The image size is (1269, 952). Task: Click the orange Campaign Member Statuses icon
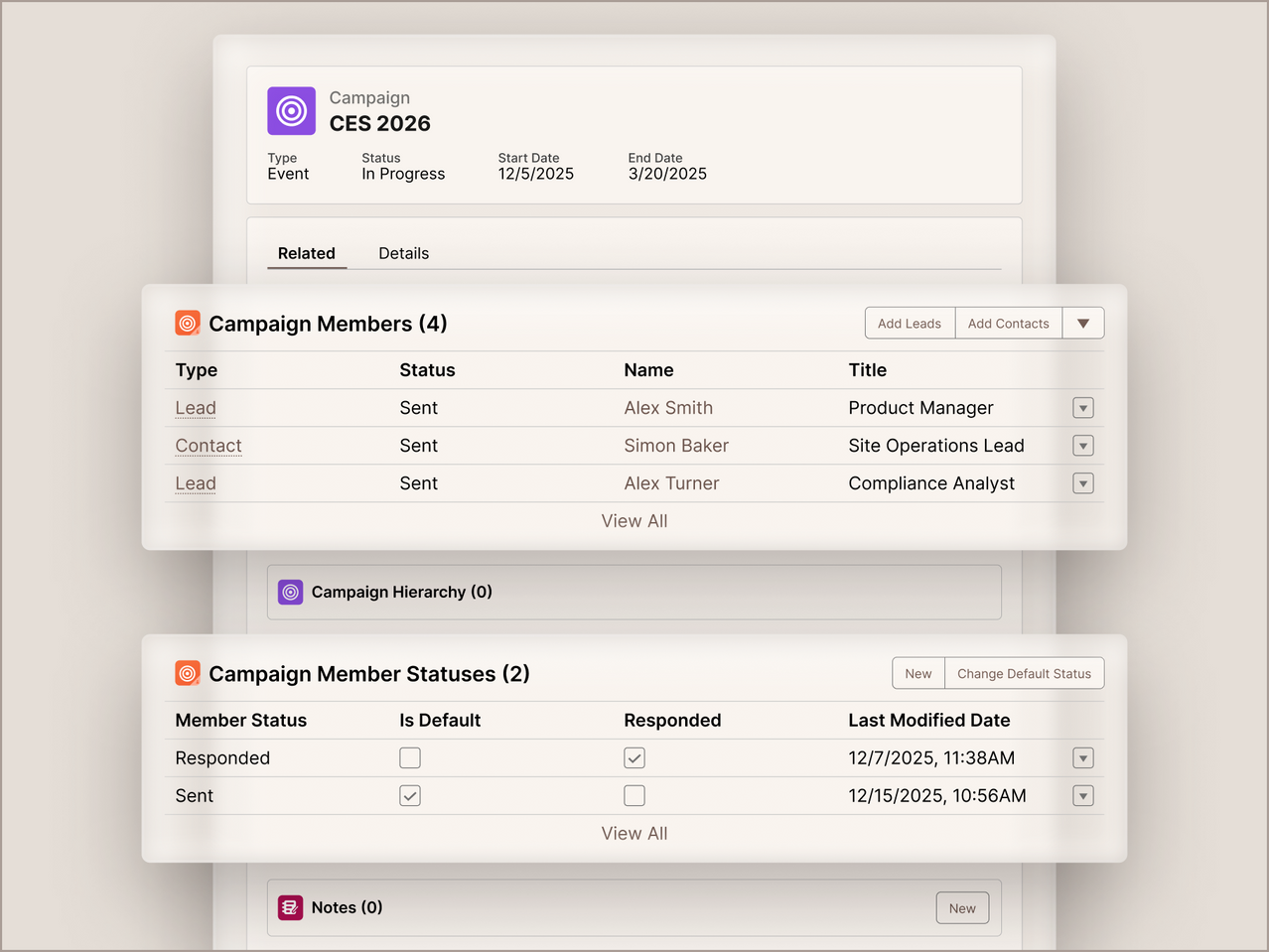click(188, 674)
